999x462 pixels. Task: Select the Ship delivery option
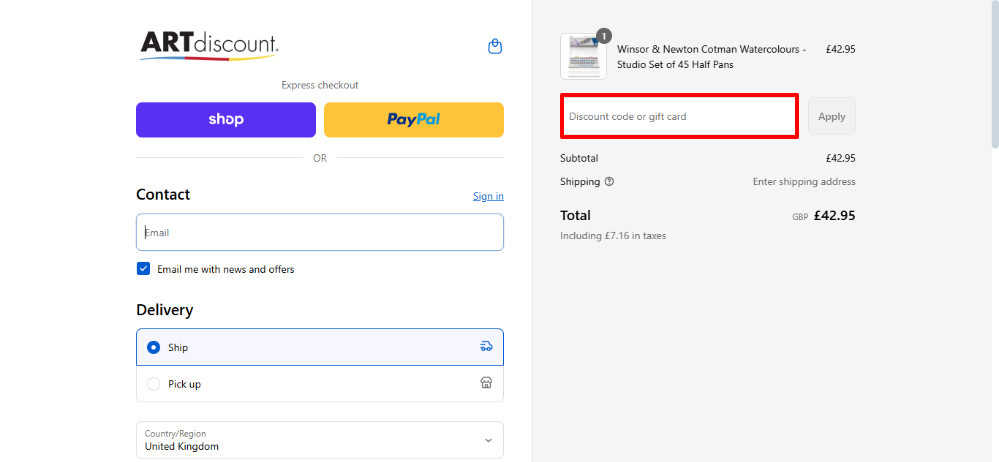pos(320,347)
